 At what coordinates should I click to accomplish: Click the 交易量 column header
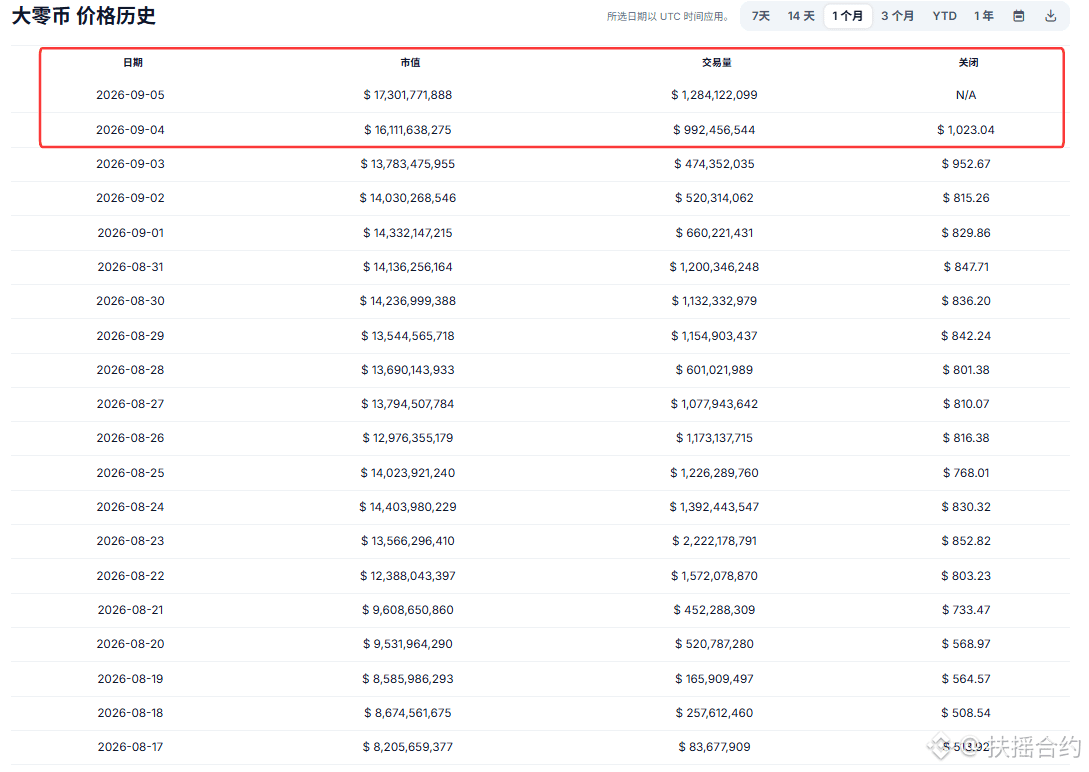[716, 62]
